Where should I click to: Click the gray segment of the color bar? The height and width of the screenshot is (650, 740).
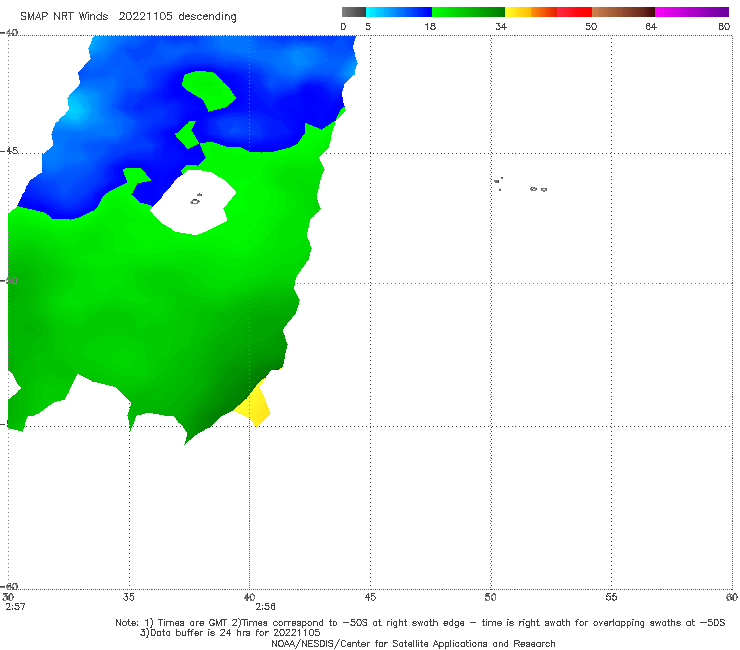[354, 12]
